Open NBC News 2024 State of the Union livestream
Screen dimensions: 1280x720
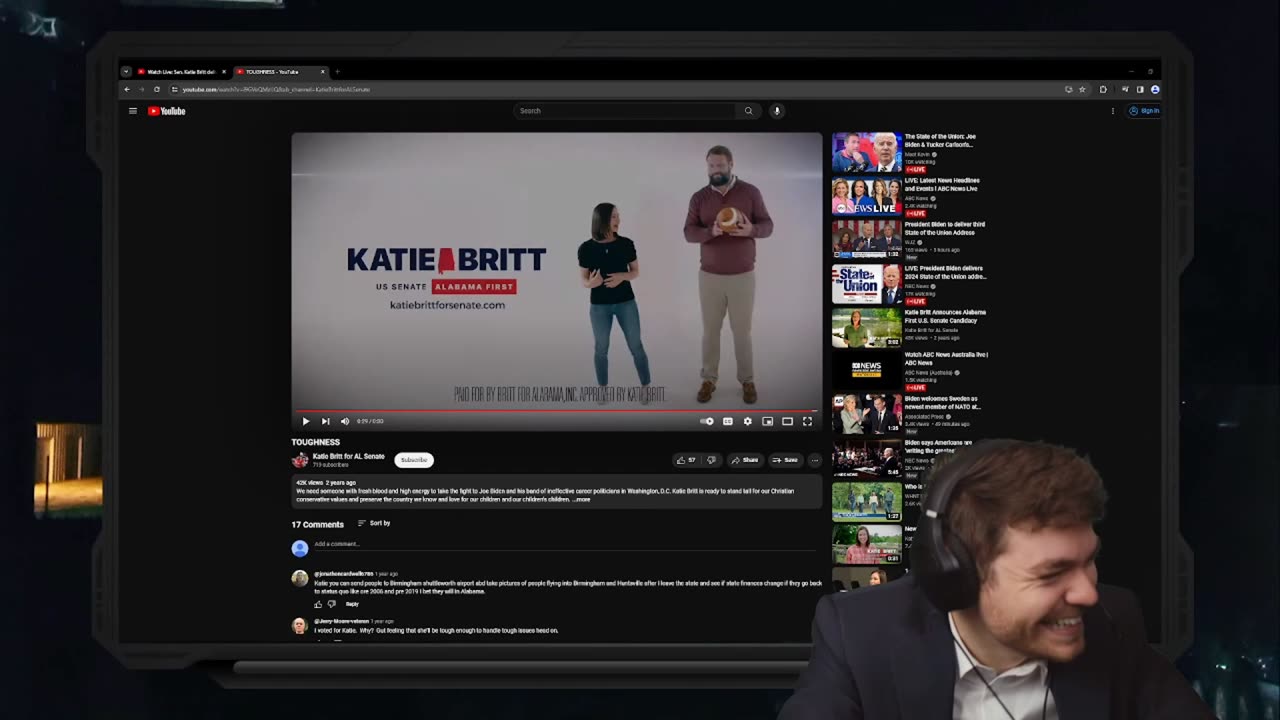(x=910, y=284)
